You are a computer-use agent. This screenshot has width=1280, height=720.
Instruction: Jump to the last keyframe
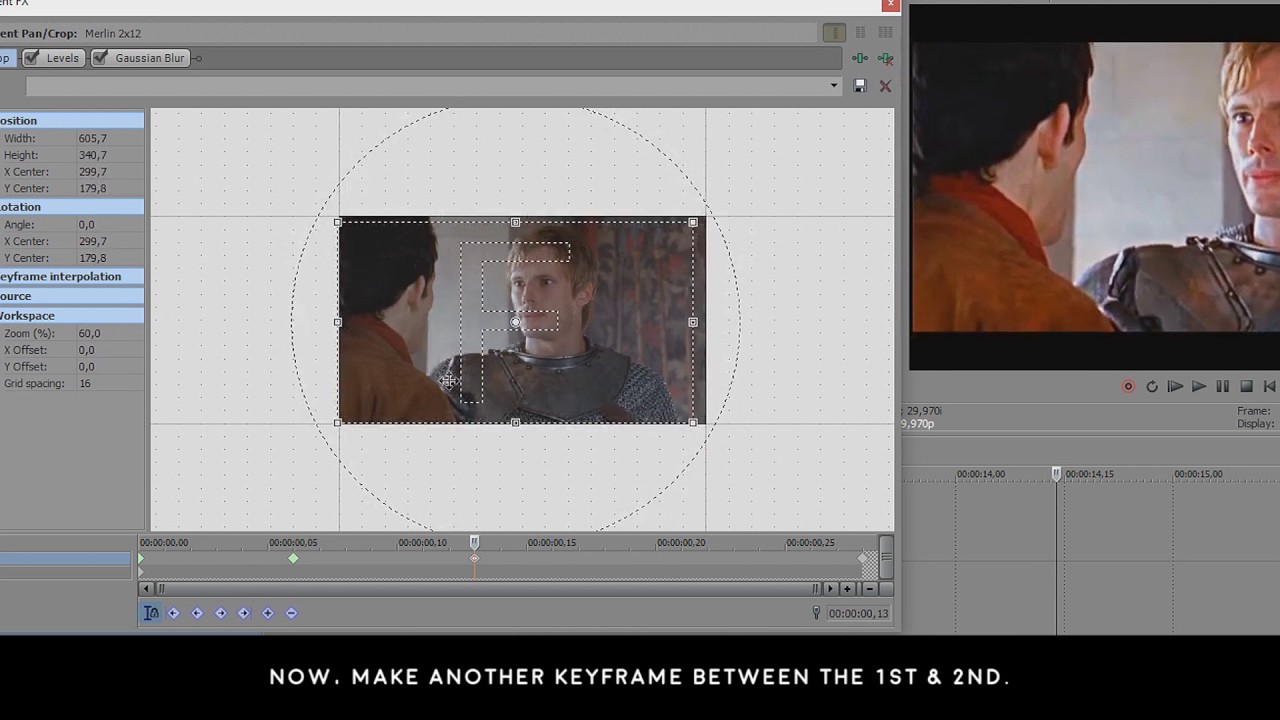pyautogui.click(x=244, y=613)
